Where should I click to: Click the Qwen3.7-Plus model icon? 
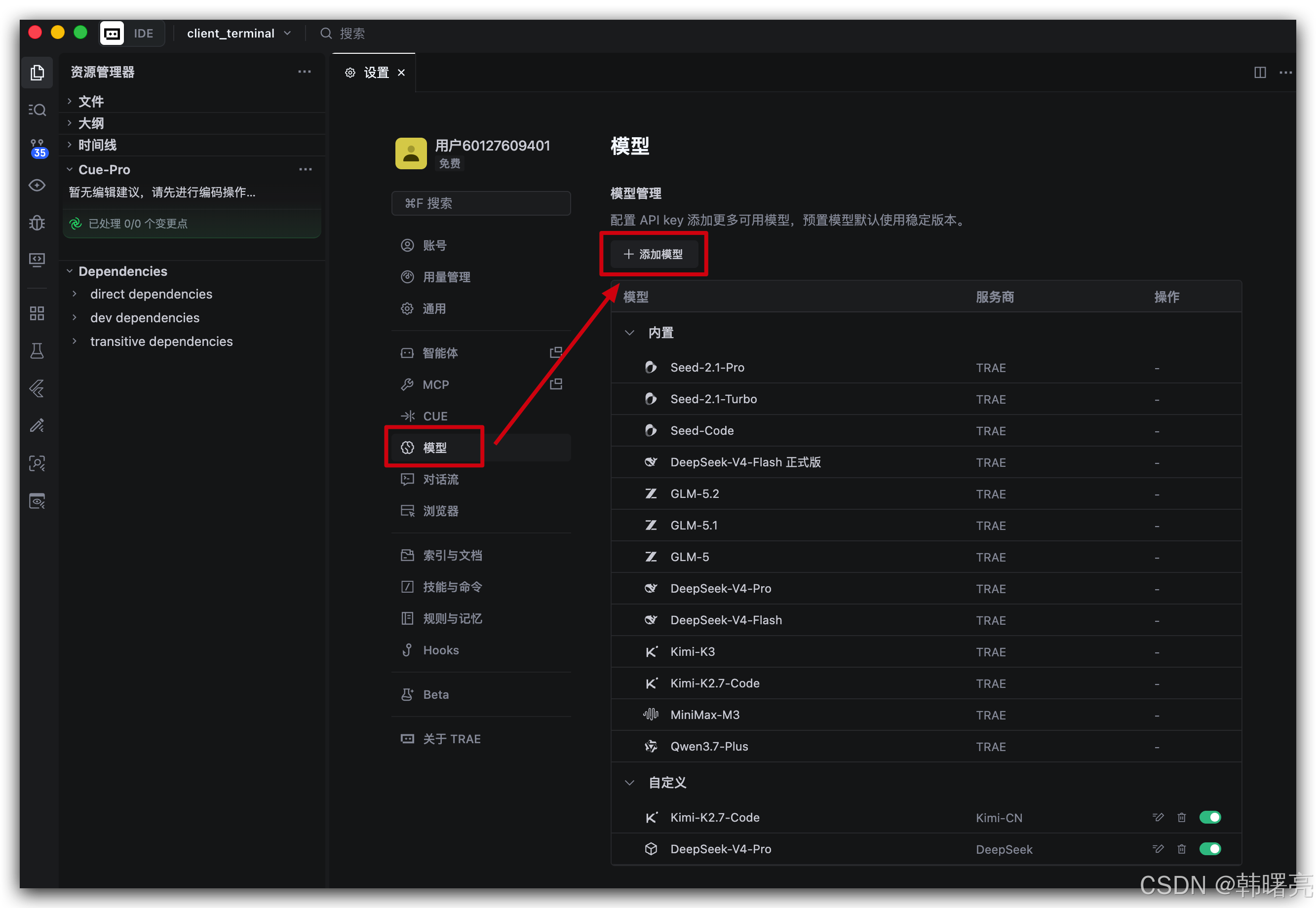(650, 746)
